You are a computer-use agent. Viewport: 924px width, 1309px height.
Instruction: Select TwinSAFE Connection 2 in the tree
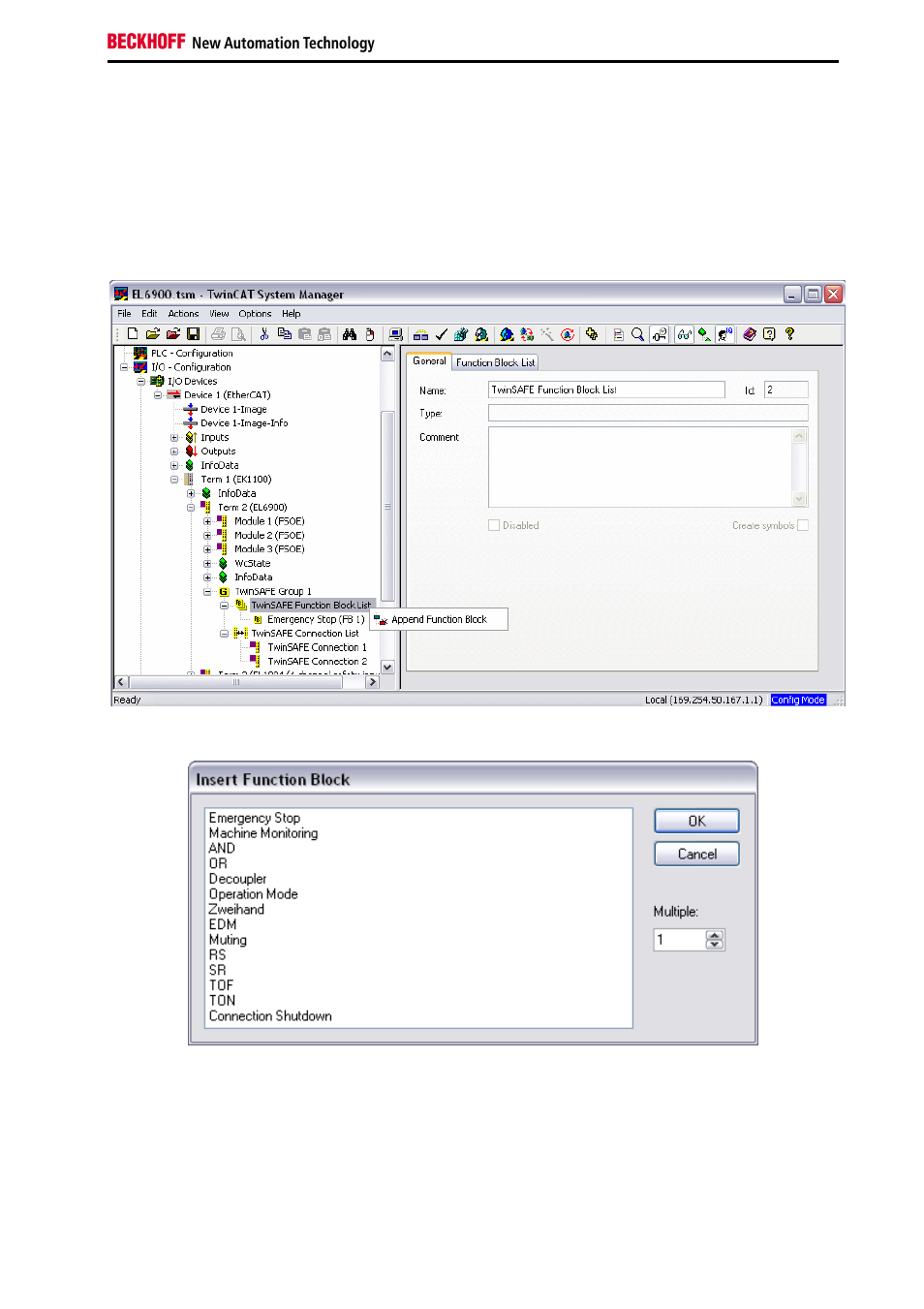click(x=318, y=662)
